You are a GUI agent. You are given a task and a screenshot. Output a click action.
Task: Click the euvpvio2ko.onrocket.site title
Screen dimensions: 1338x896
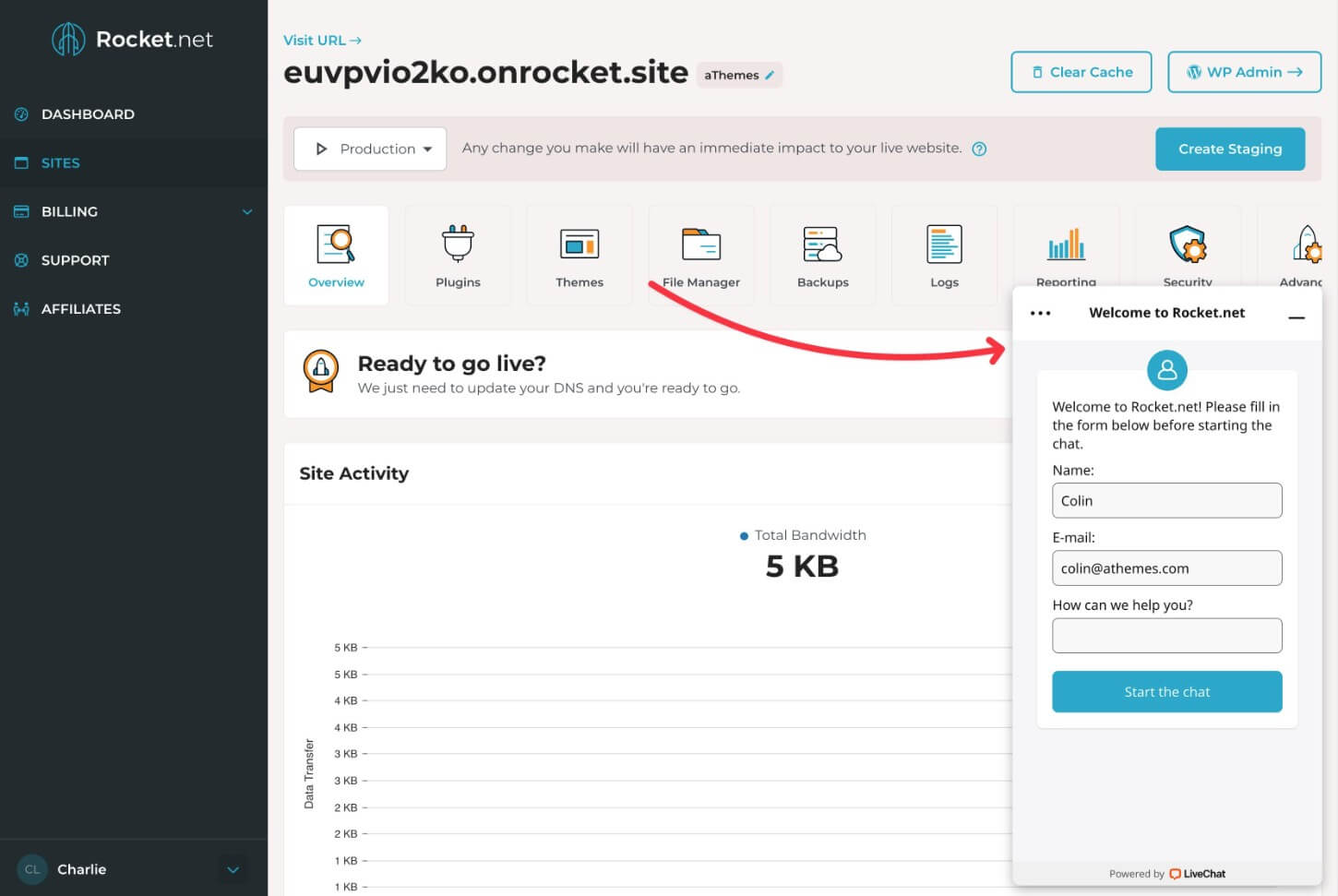point(486,72)
